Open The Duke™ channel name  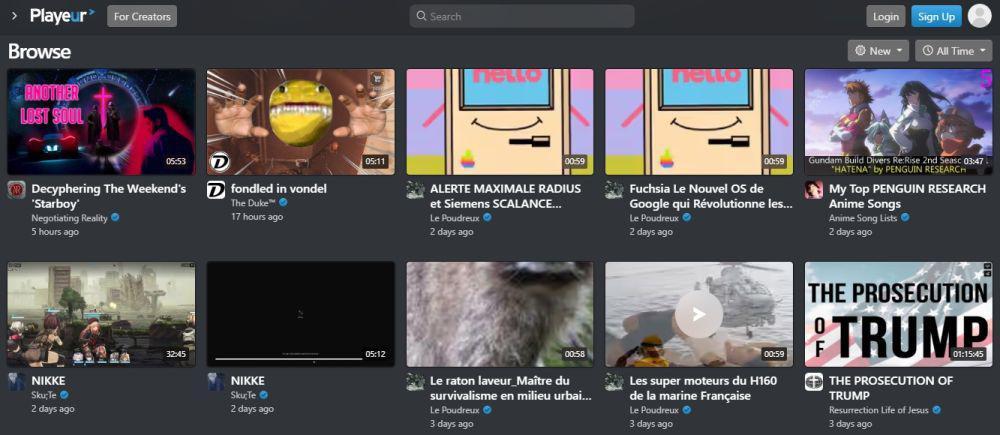pos(253,203)
